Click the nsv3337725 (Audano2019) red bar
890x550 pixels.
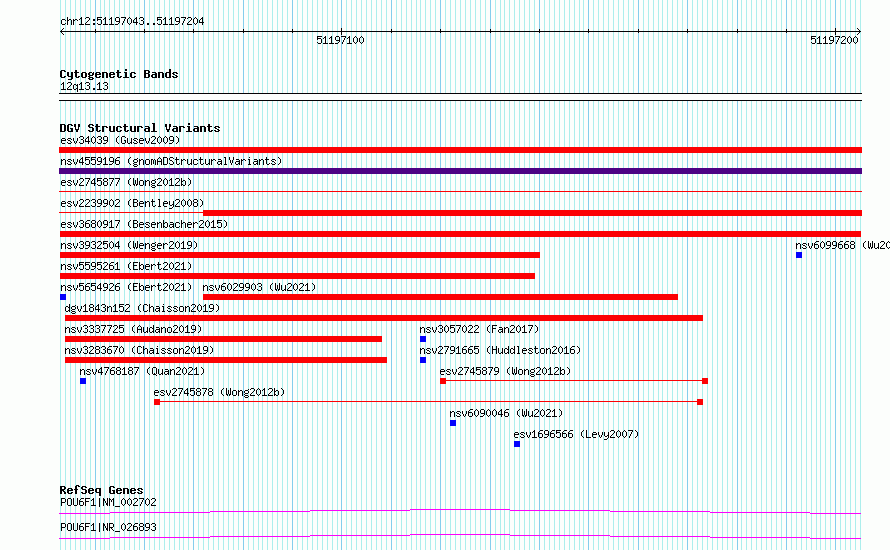coord(223,339)
